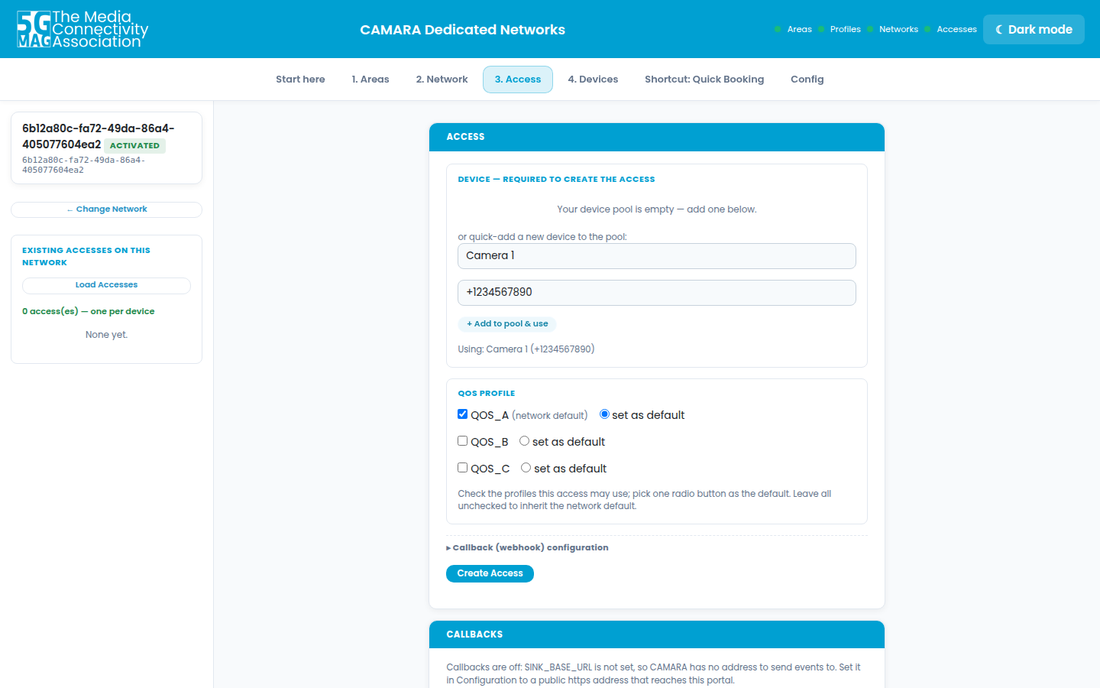The height and width of the screenshot is (688, 1100).
Task: Click "Your device pool is empty" message
Action: coord(657,209)
